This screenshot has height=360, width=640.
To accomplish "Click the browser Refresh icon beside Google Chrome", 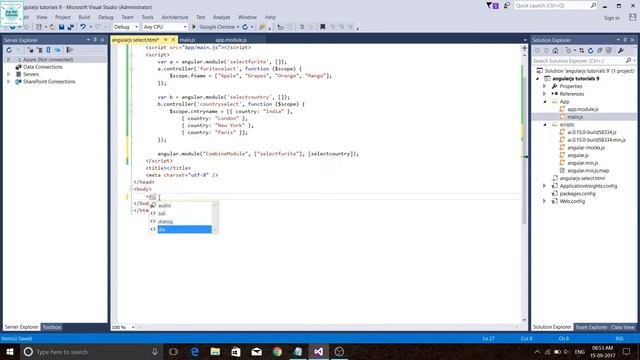I will tap(245, 27).
